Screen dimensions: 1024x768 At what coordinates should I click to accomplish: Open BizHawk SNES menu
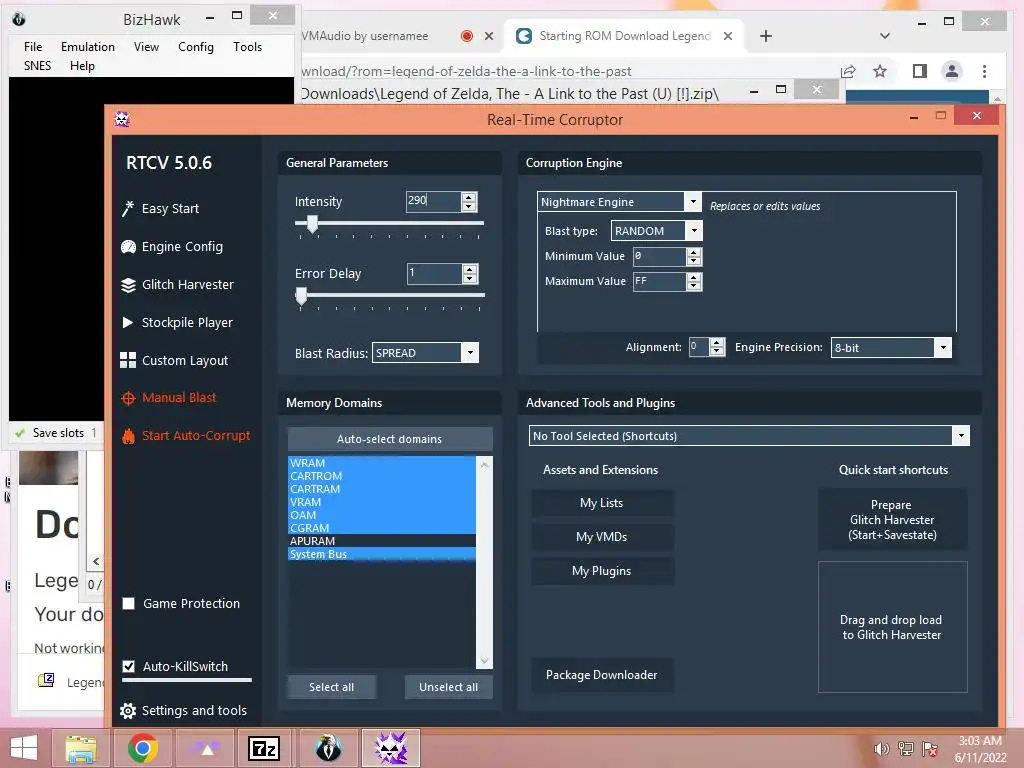point(37,66)
